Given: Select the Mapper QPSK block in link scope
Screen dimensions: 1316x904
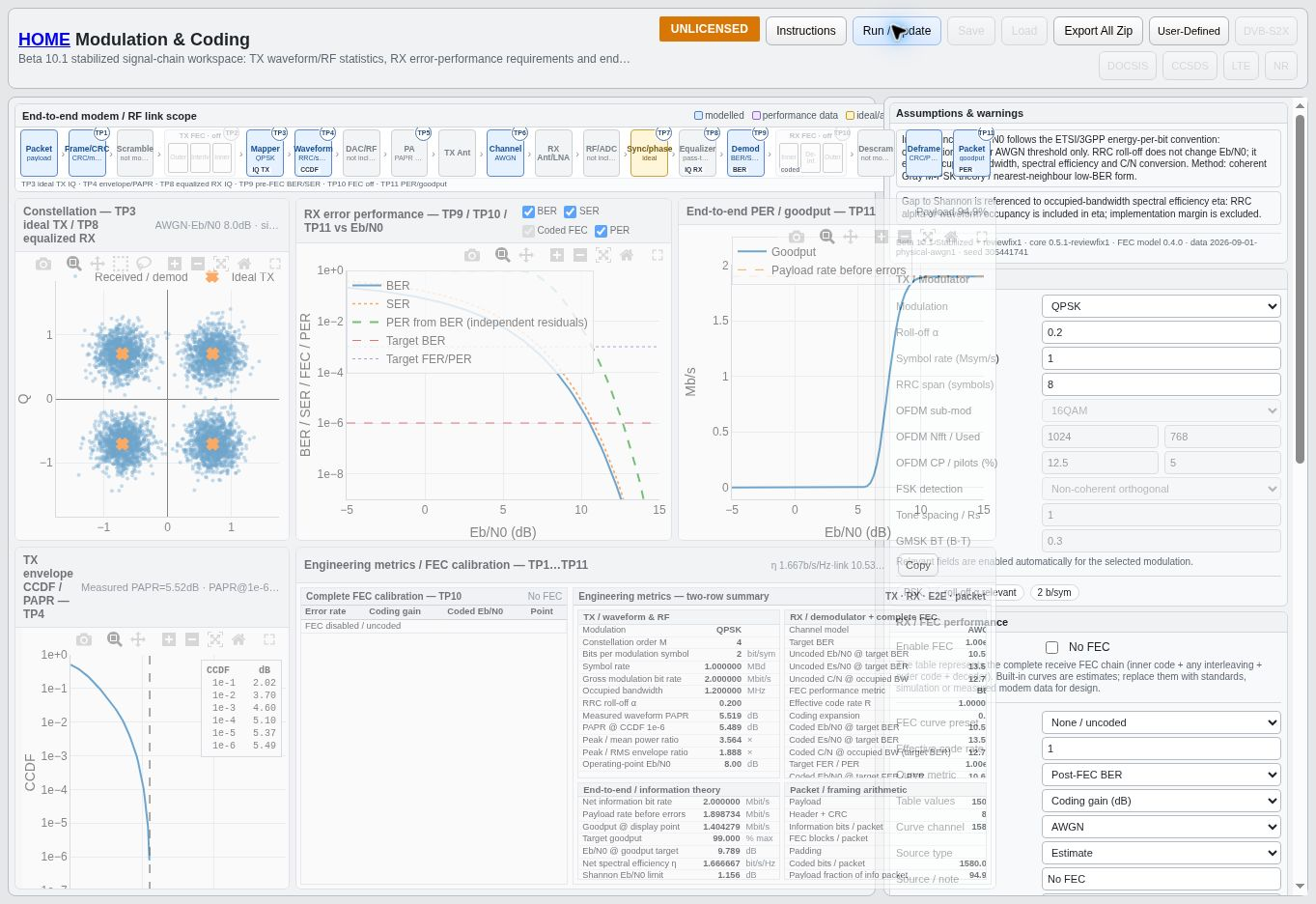Looking at the screenshot, I should point(265,154).
